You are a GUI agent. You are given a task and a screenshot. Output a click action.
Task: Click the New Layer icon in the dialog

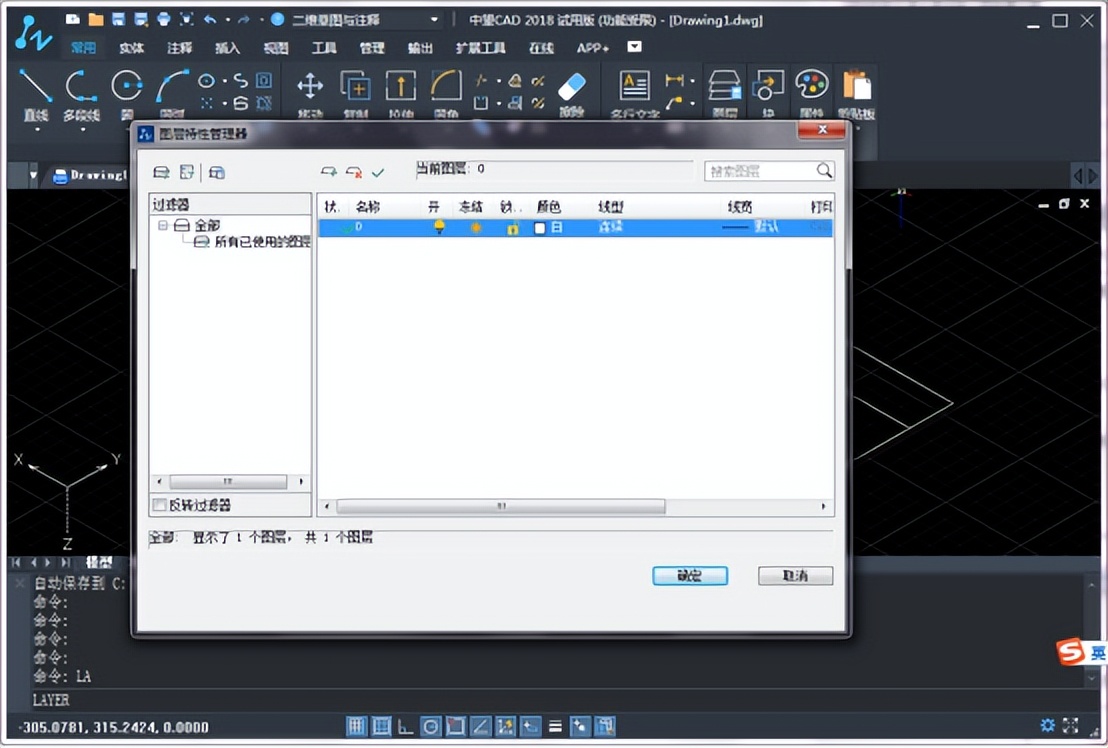tap(329, 172)
